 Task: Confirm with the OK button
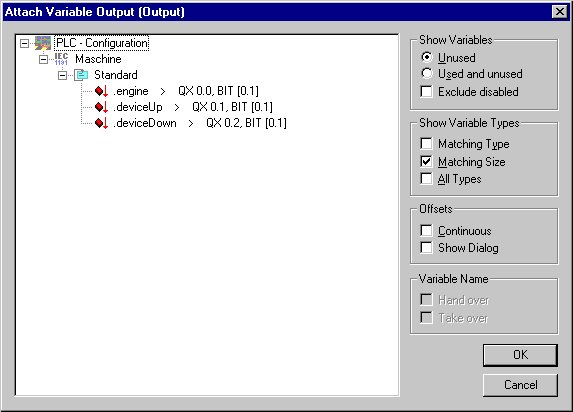pyautogui.click(x=520, y=355)
